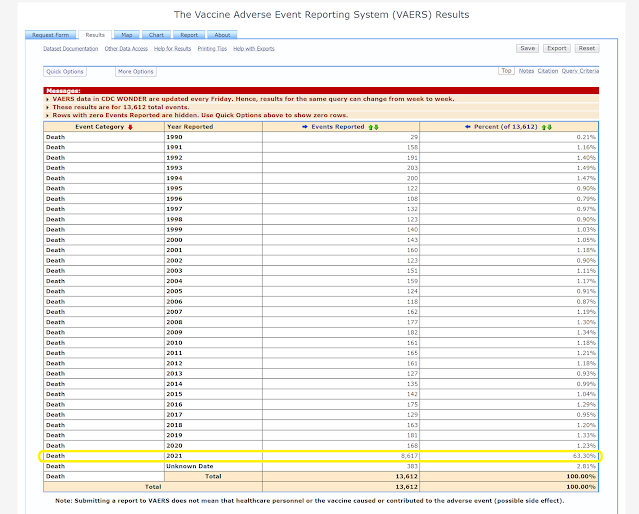639x514 pixels.
Task: Click percent value 1.33% for 2019
Action: pyautogui.click(x=586, y=435)
